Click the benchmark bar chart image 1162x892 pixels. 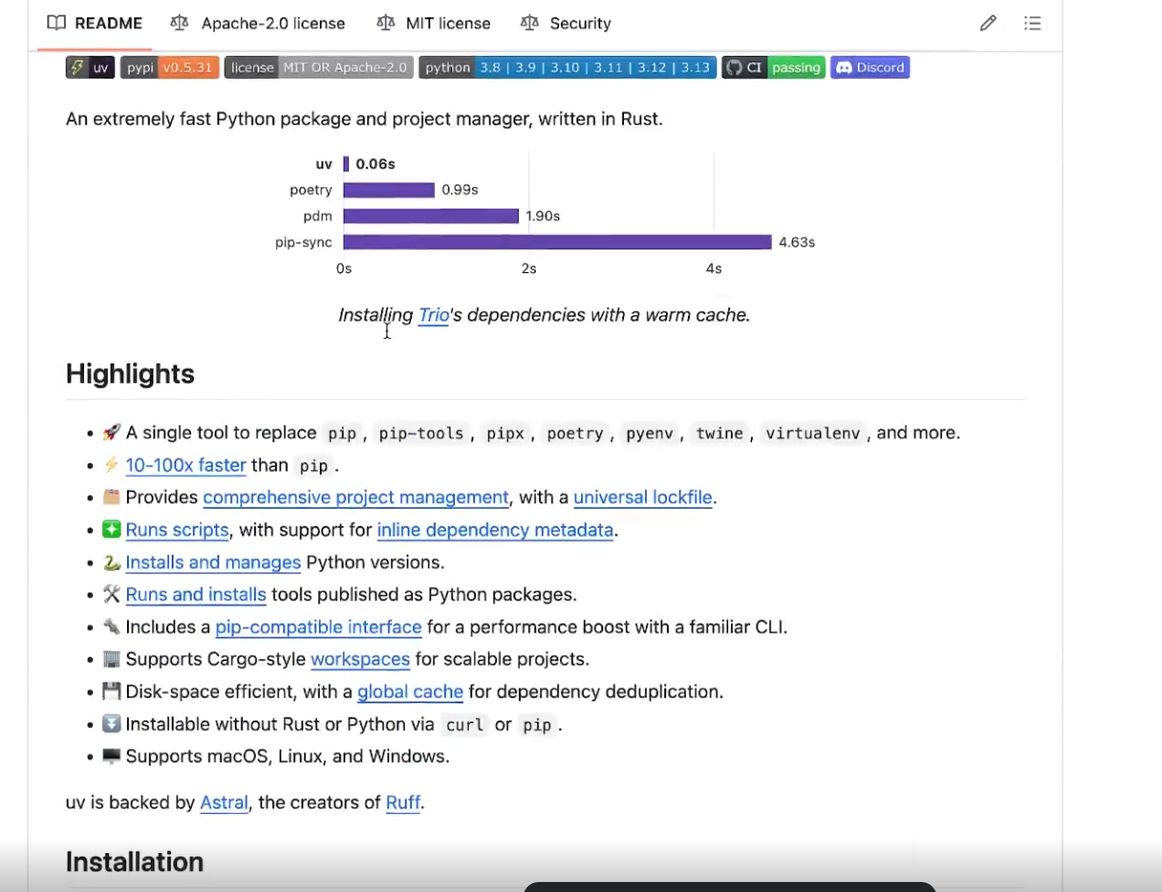tap(545, 215)
